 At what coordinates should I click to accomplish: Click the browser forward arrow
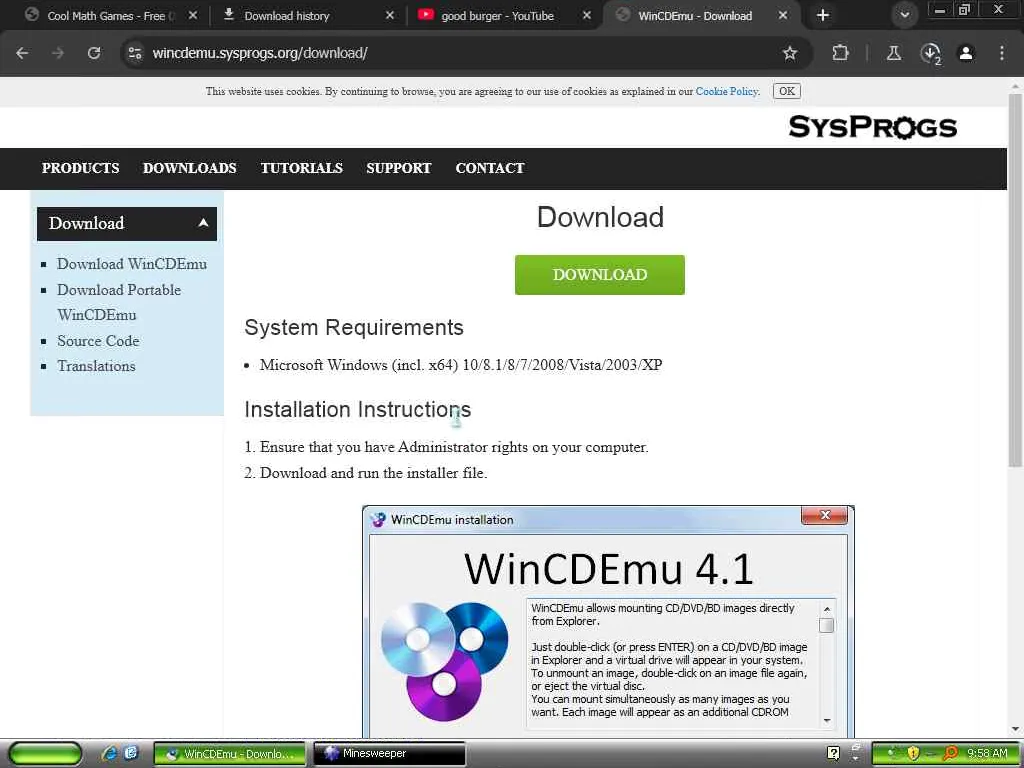click(x=58, y=53)
